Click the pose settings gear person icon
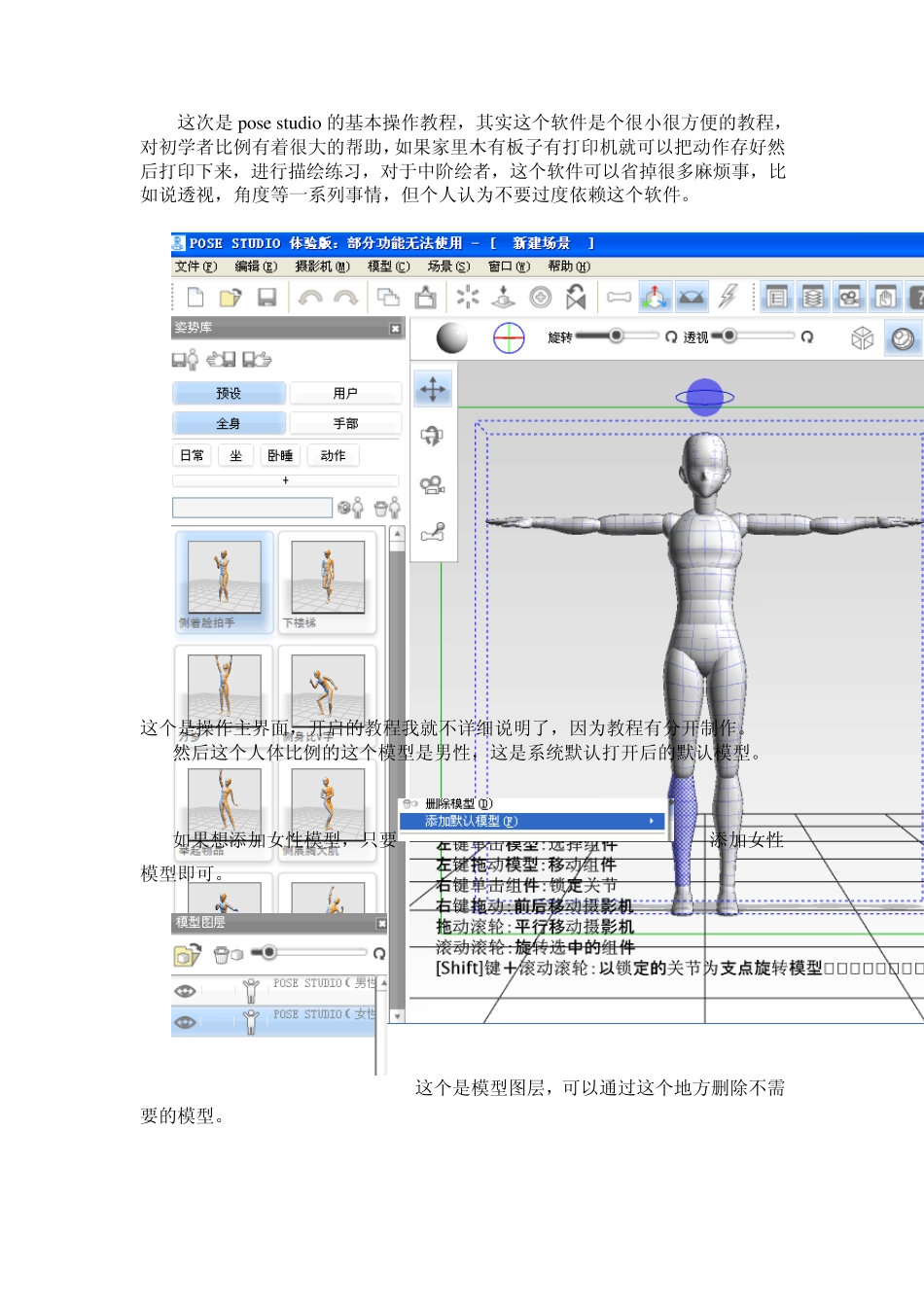Image resolution: width=924 pixels, height=1307 pixels. coord(350,507)
